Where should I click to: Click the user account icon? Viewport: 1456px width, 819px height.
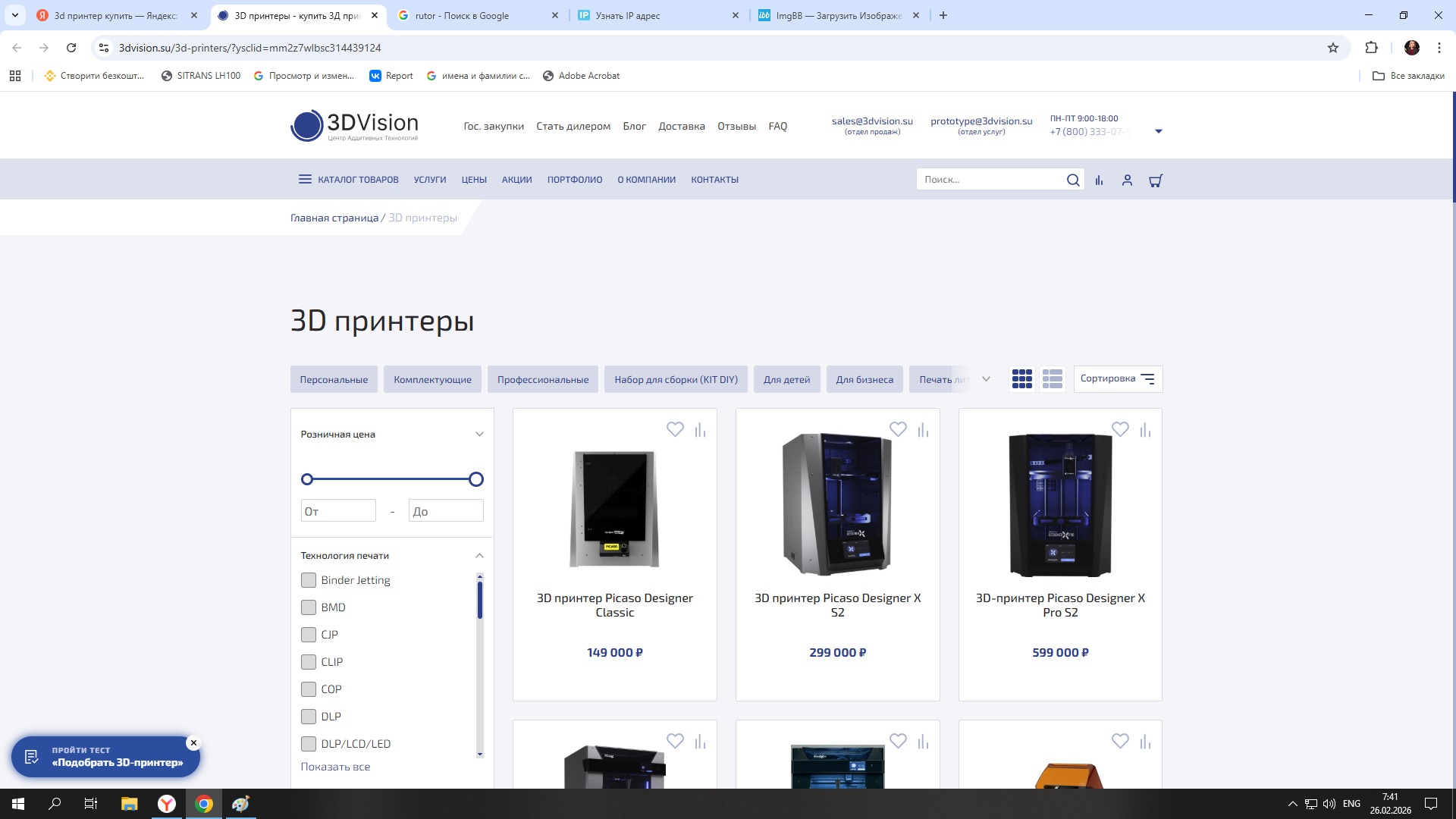1127,180
